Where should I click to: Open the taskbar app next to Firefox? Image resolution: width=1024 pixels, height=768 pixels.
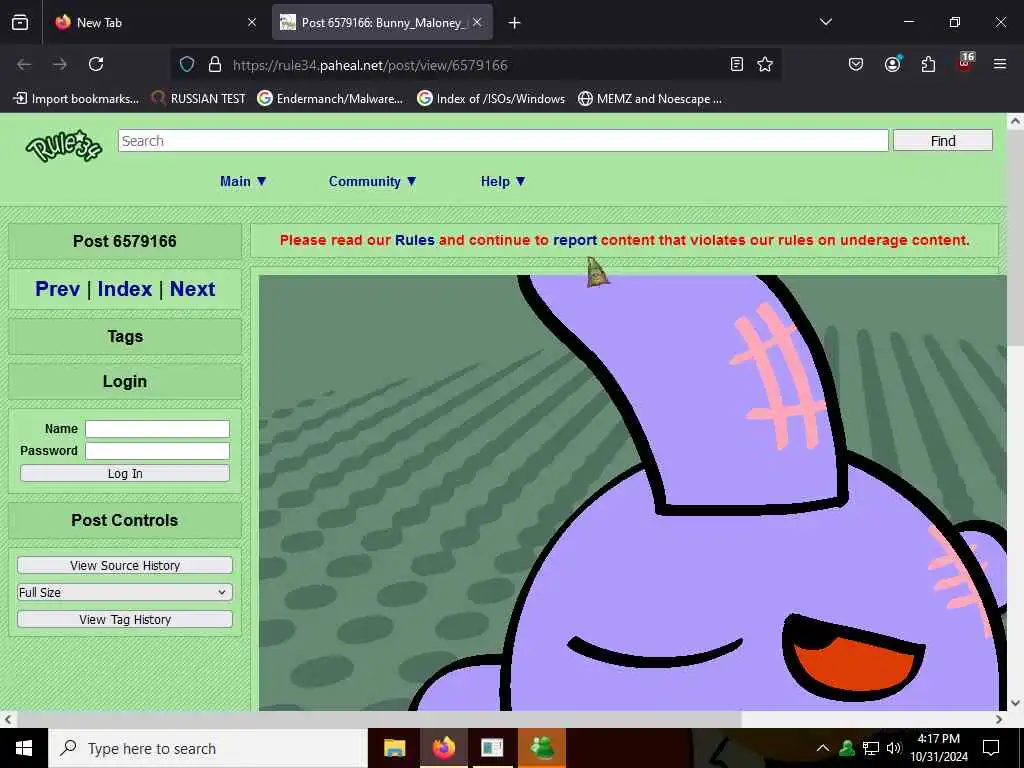pos(492,748)
